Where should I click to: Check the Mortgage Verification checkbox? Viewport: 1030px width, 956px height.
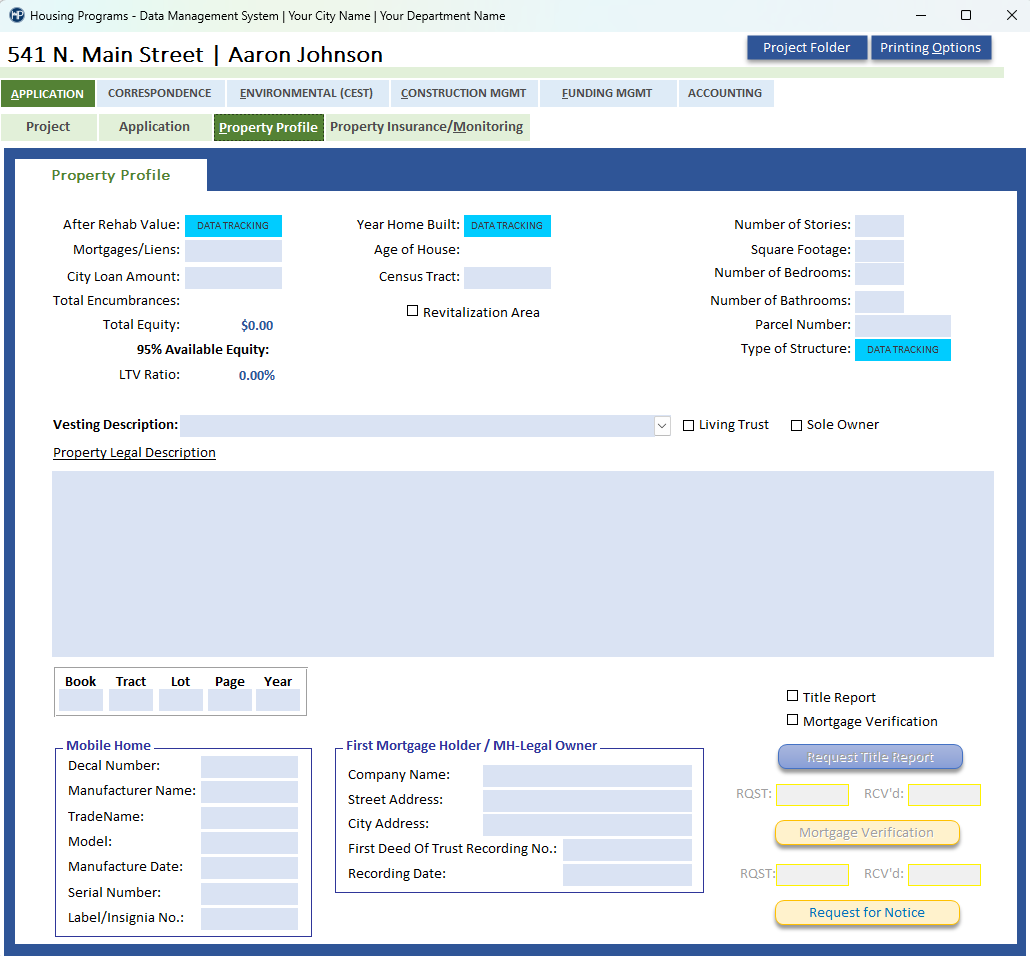(x=793, y=720)
